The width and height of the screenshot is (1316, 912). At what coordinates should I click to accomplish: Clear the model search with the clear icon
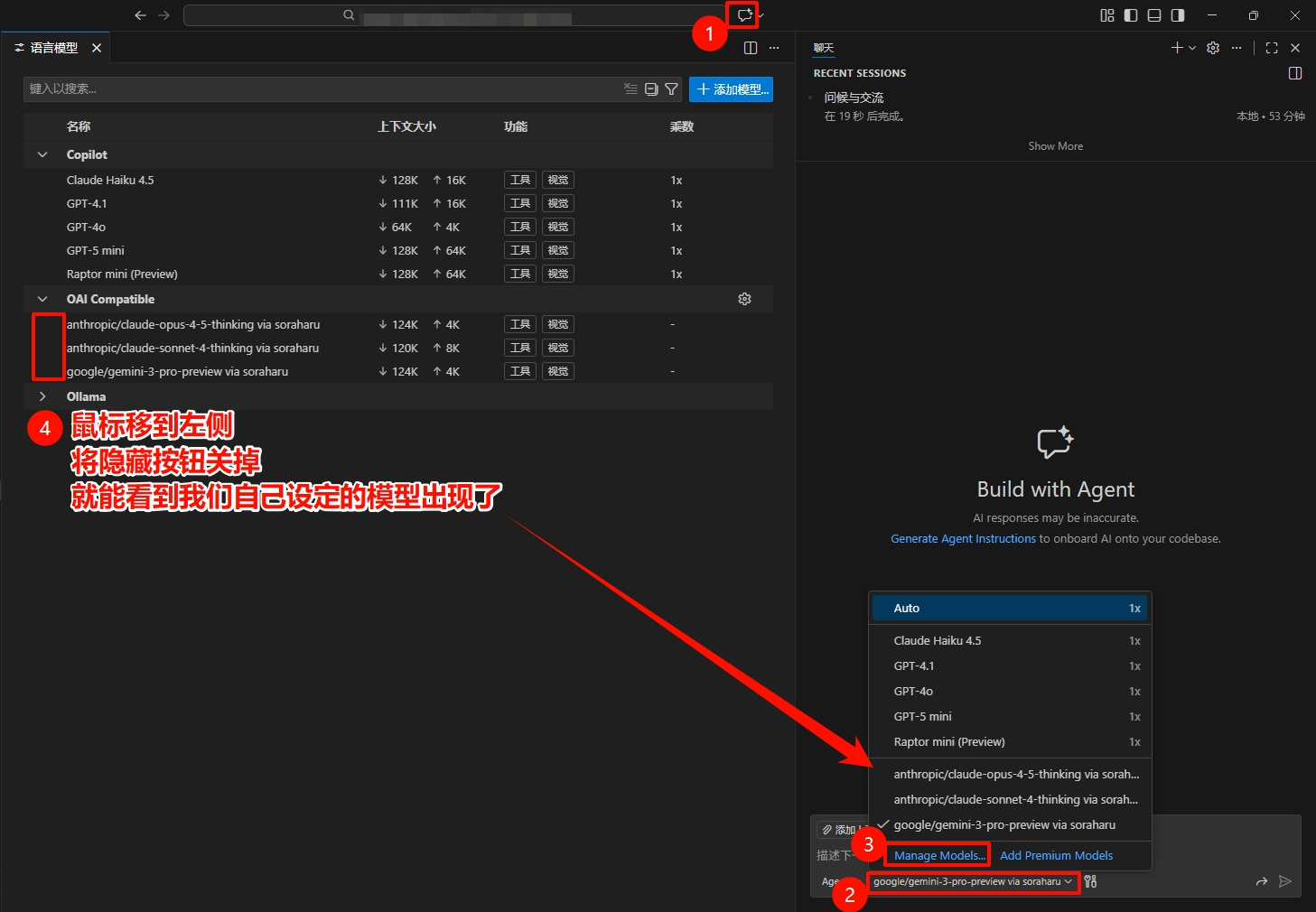630,88
